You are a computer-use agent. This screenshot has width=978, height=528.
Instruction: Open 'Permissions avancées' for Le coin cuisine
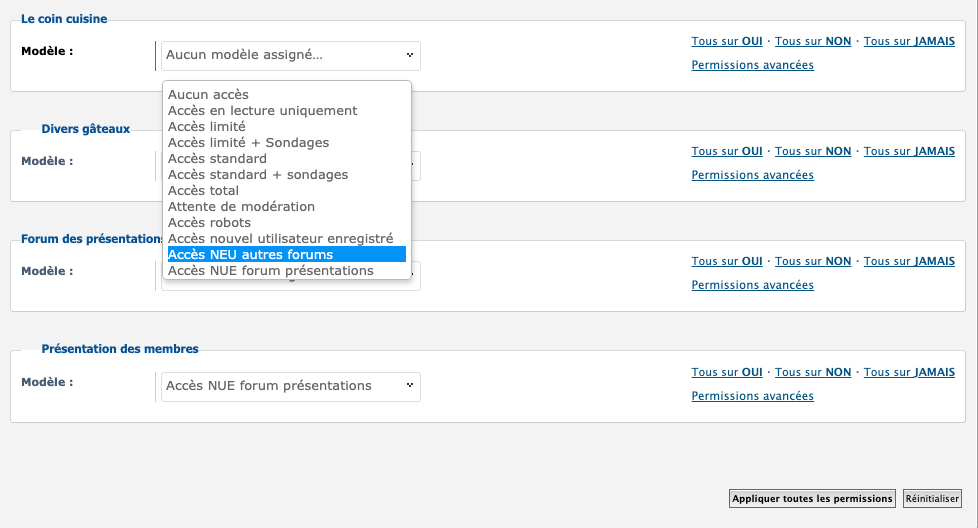[x=752, y=65]
